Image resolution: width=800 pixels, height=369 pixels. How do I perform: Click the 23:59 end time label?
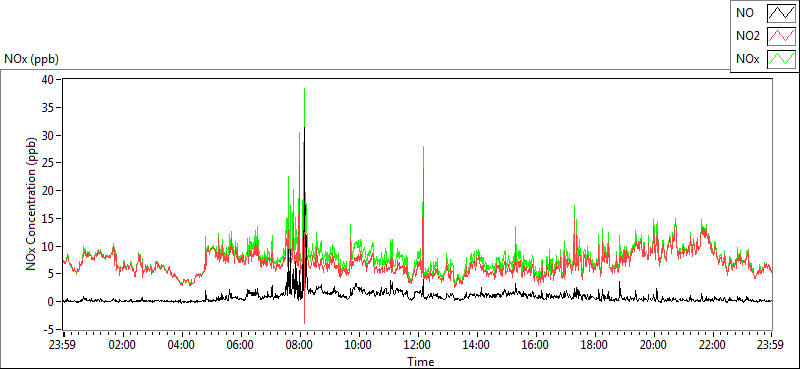(x=771, y=344)
